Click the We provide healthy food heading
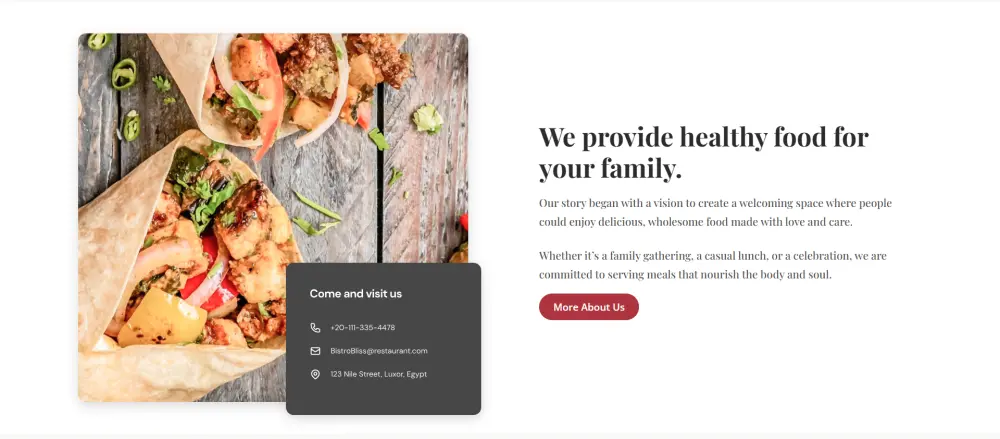The height and width of the screenshot is (439, 1000). coord(703,153)
